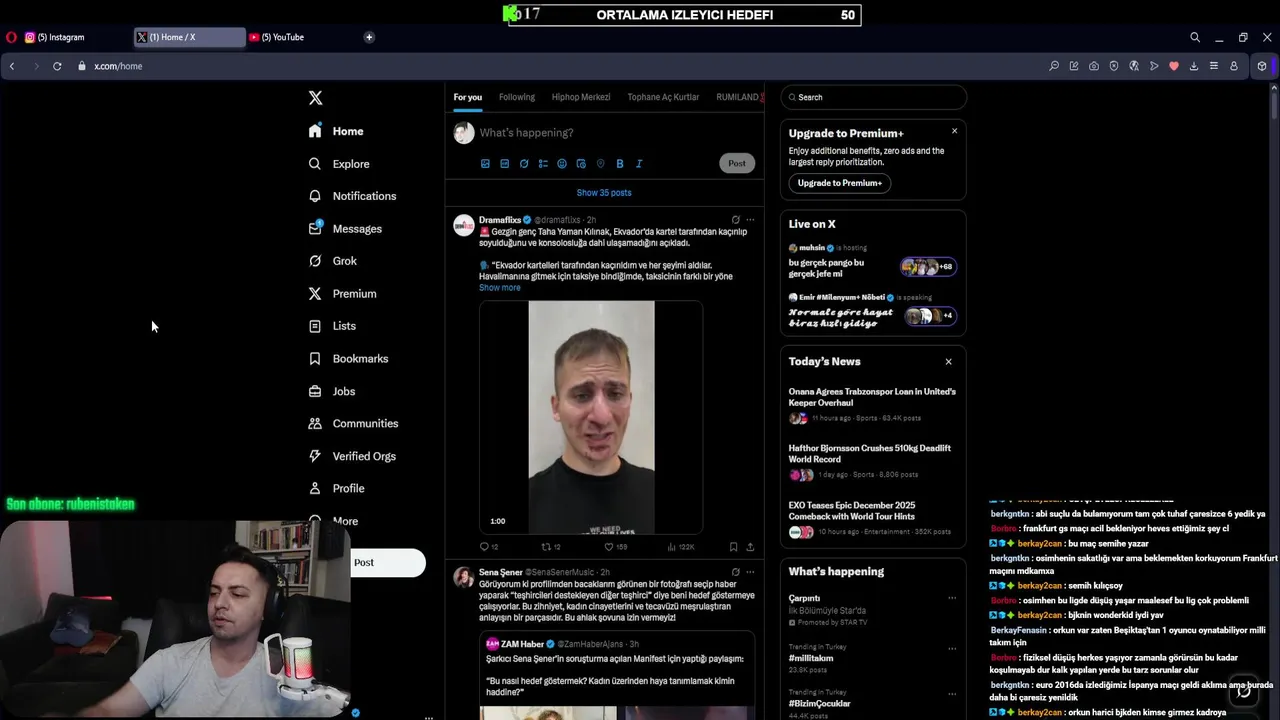
Task: Reply to Dramaflixs post
Action: coord(488,547)
